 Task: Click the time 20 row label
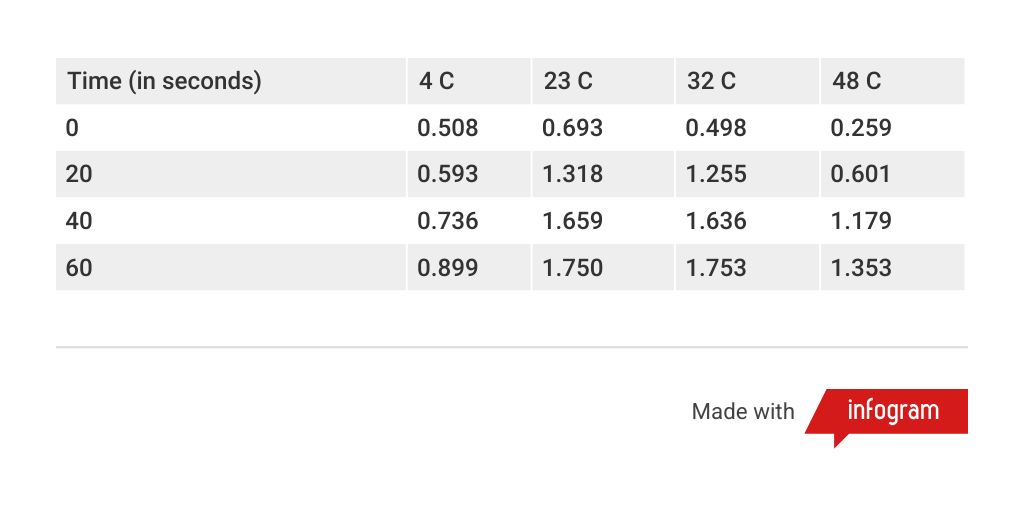tap(79, 174)
